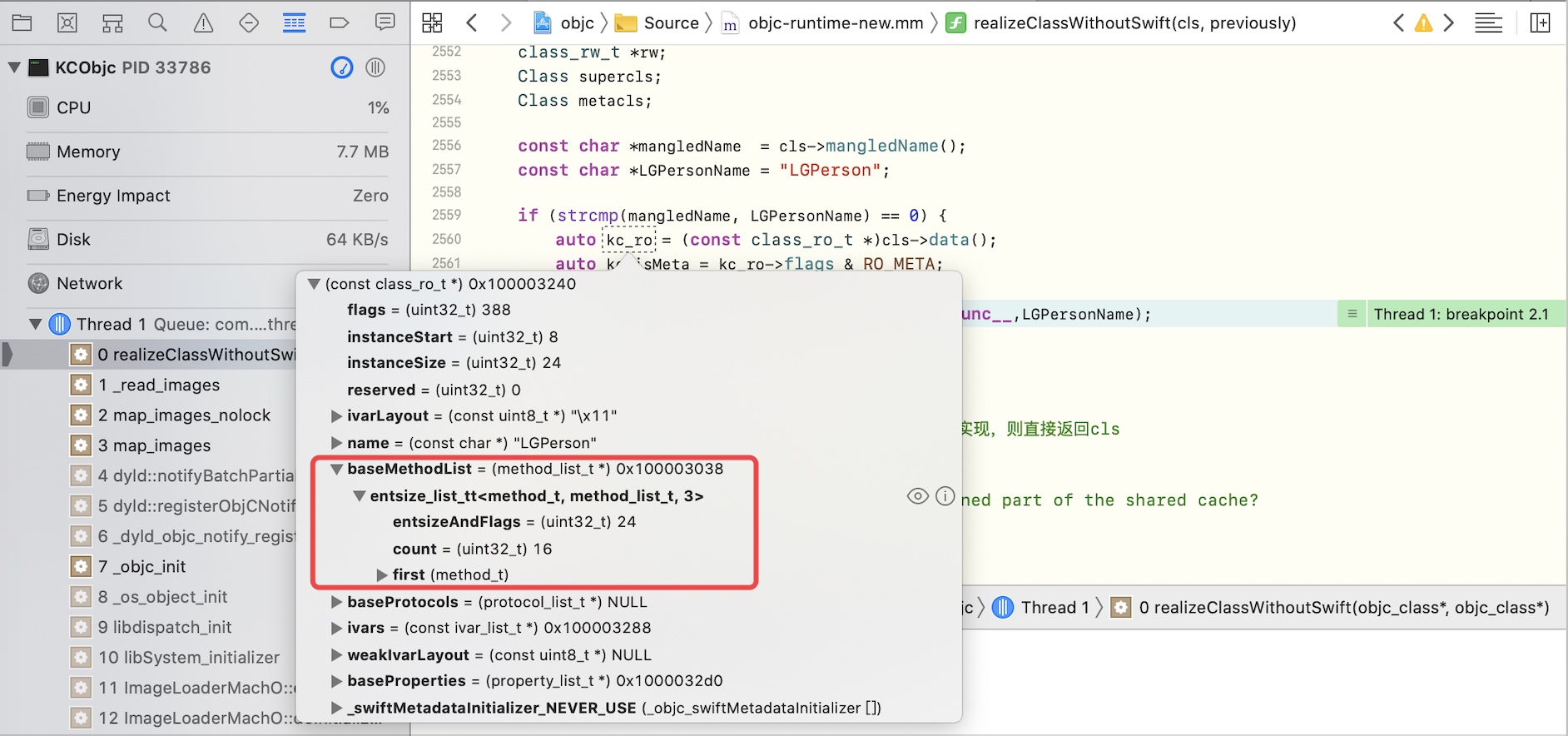This screenshot has width=1568, height=736.
Task: Open the realizeClassWithoutSwift(cls, previously) function breadcrumb
Action: click(1122, 22)
